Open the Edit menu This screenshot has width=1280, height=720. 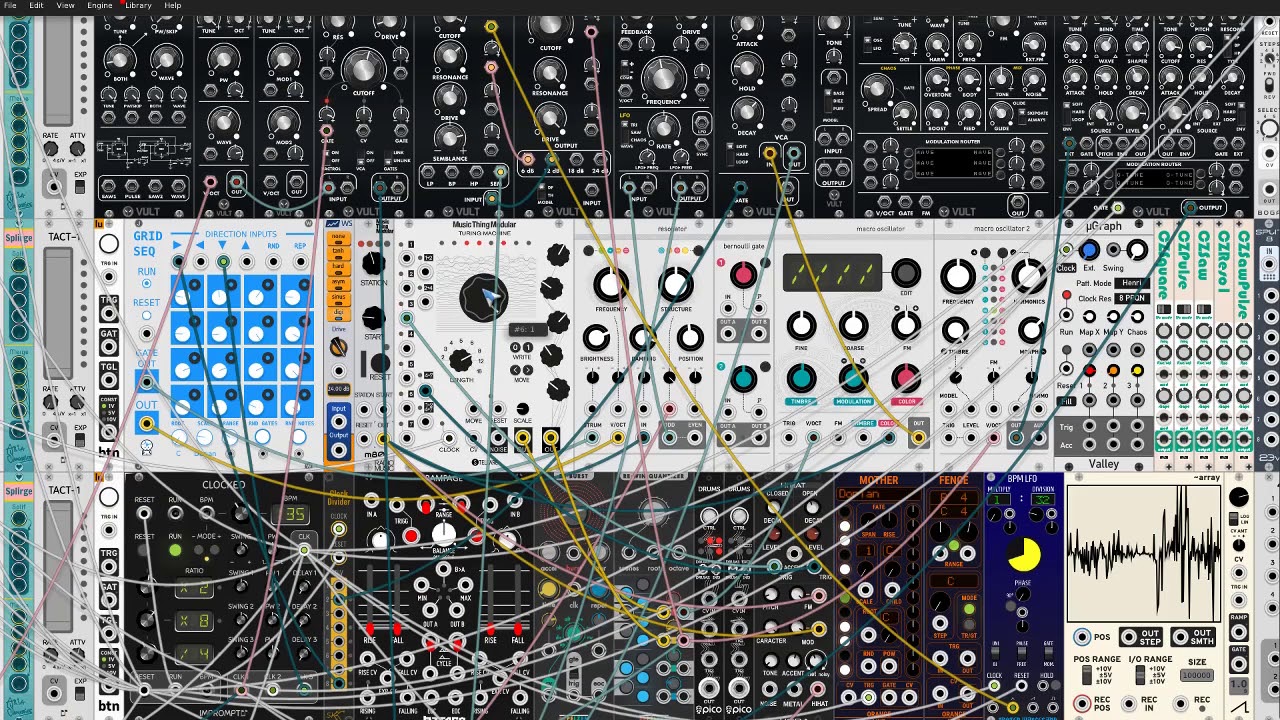point(36,5)
